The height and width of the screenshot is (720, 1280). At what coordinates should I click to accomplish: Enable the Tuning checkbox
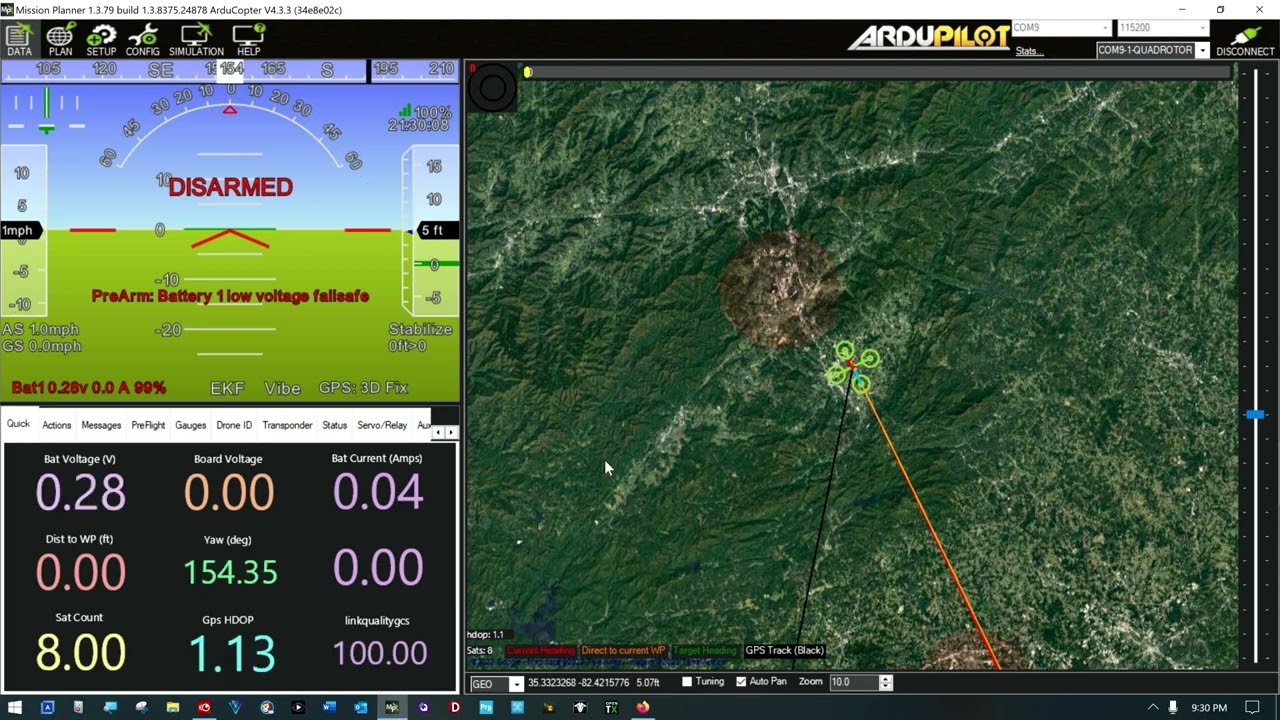(687, 682)
